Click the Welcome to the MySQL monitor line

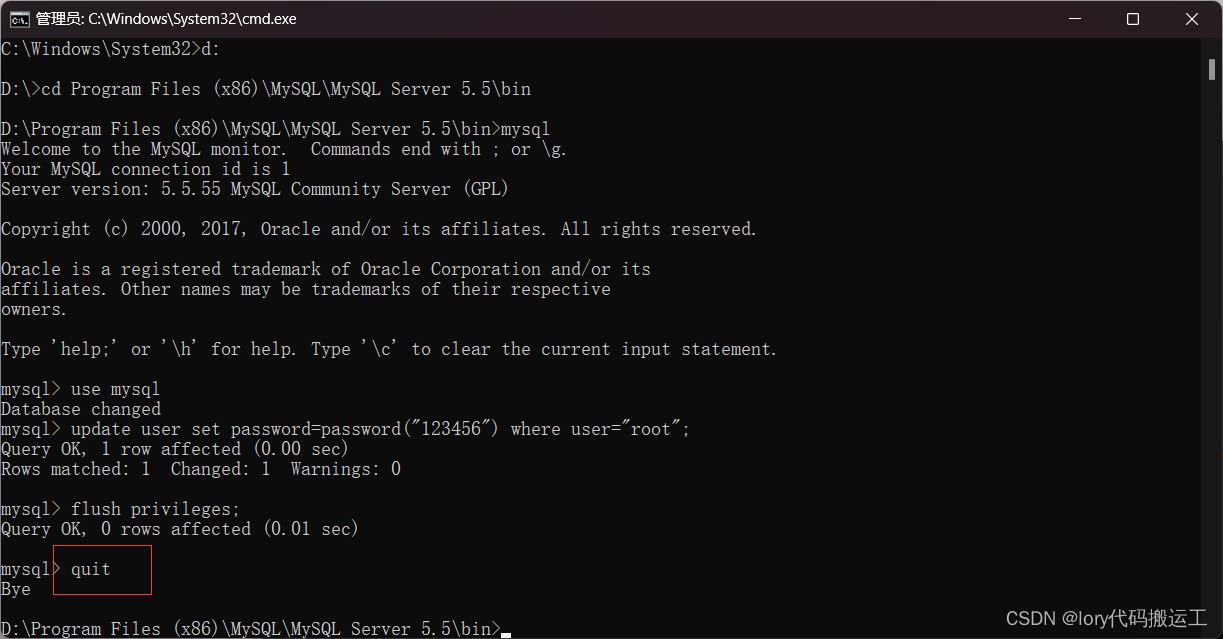click(x=284, y=149)
